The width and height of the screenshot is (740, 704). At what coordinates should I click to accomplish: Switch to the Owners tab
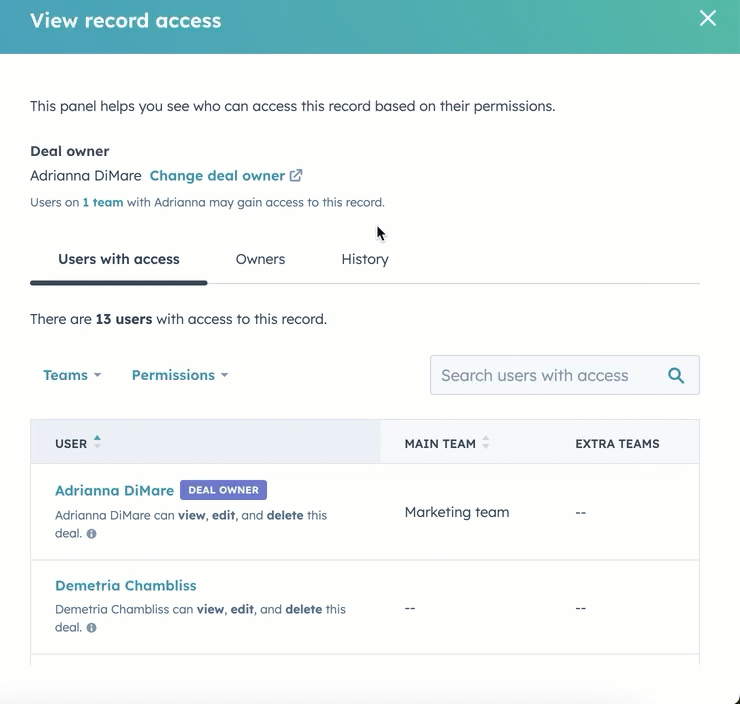(260, 259)
